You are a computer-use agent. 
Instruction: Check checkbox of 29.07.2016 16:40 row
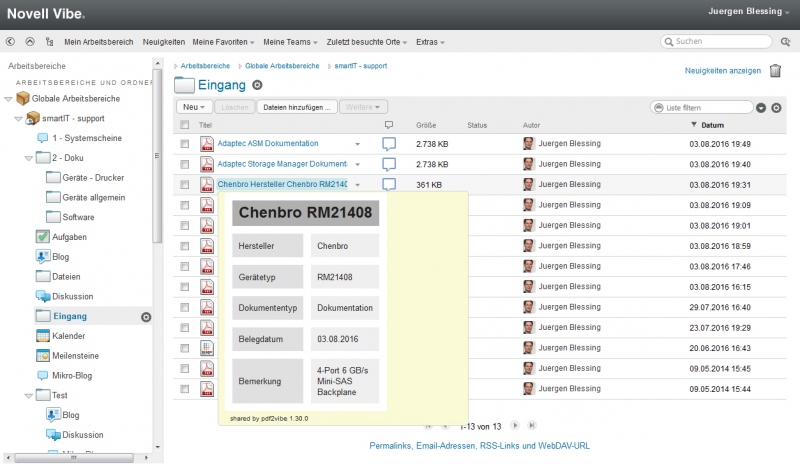click(x=185, y=307)
